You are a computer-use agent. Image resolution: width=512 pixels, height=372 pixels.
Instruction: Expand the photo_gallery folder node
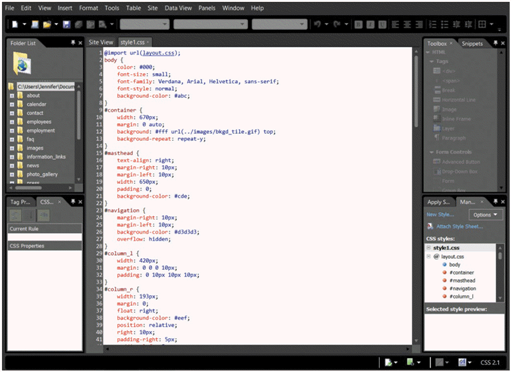(x=12, y=174)
